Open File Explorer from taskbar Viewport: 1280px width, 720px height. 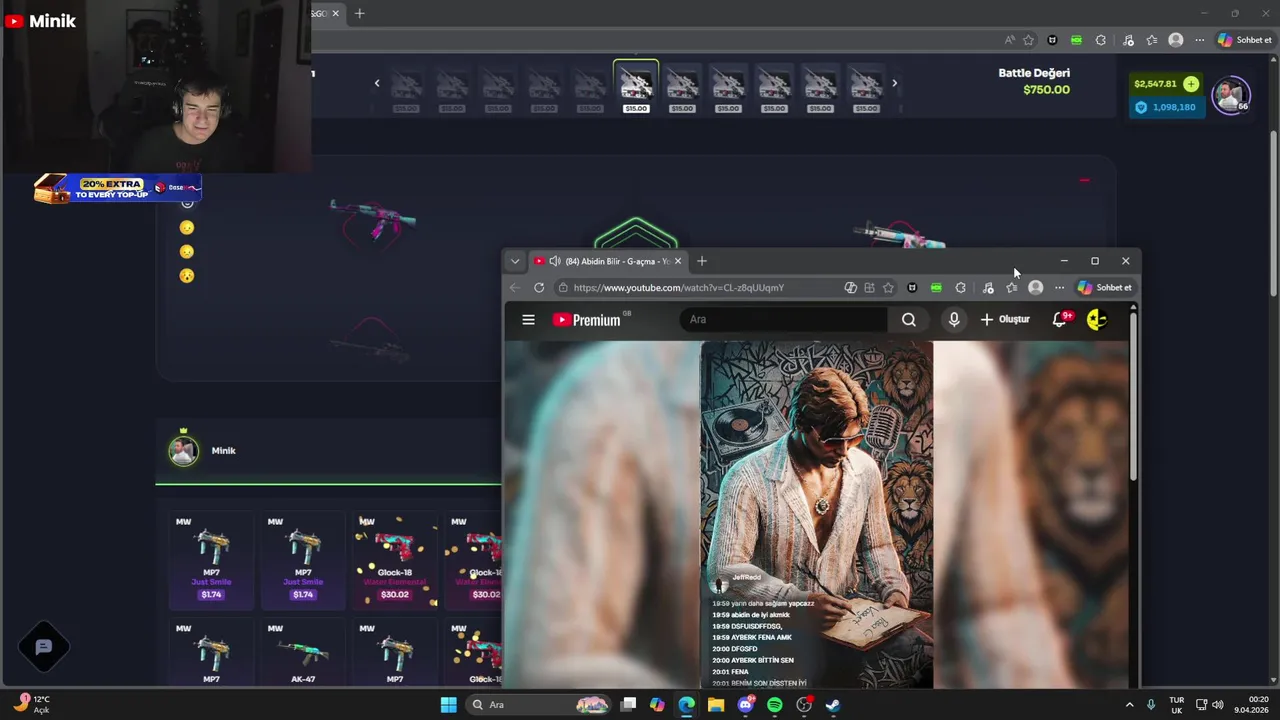coord(716,705)
